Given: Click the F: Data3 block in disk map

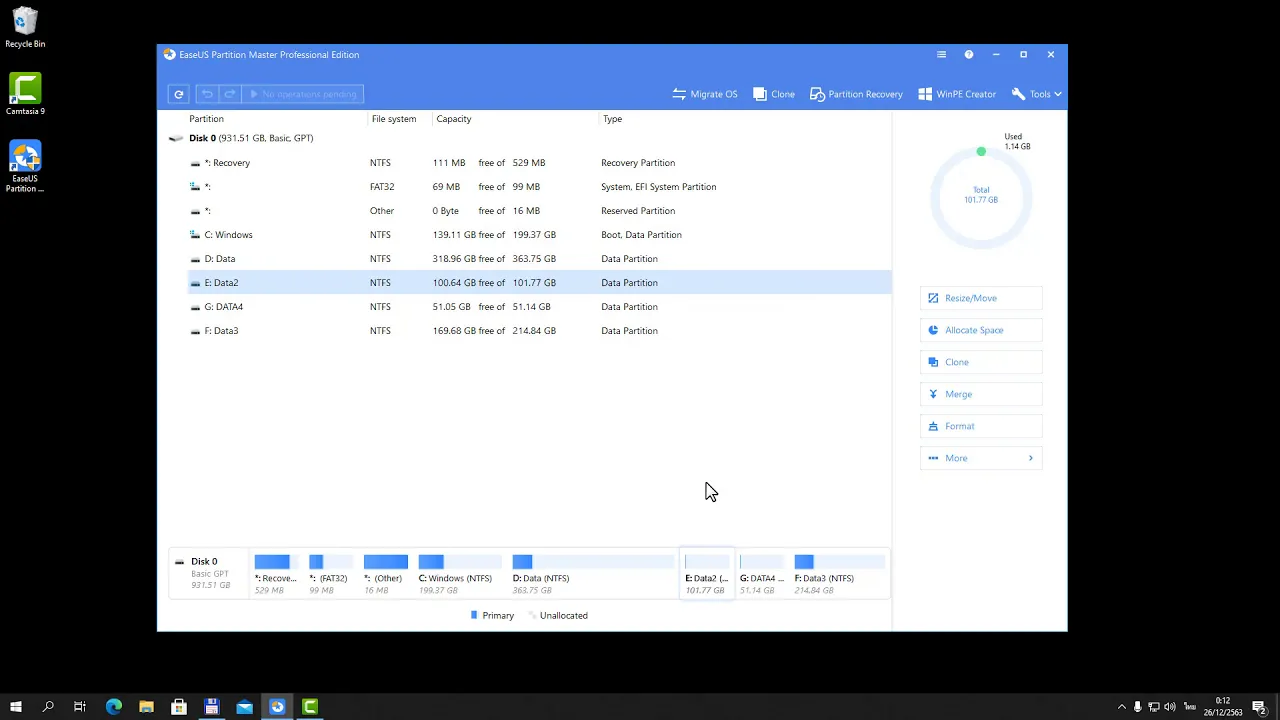Looking at the screenshot, I should pos(840,574).
